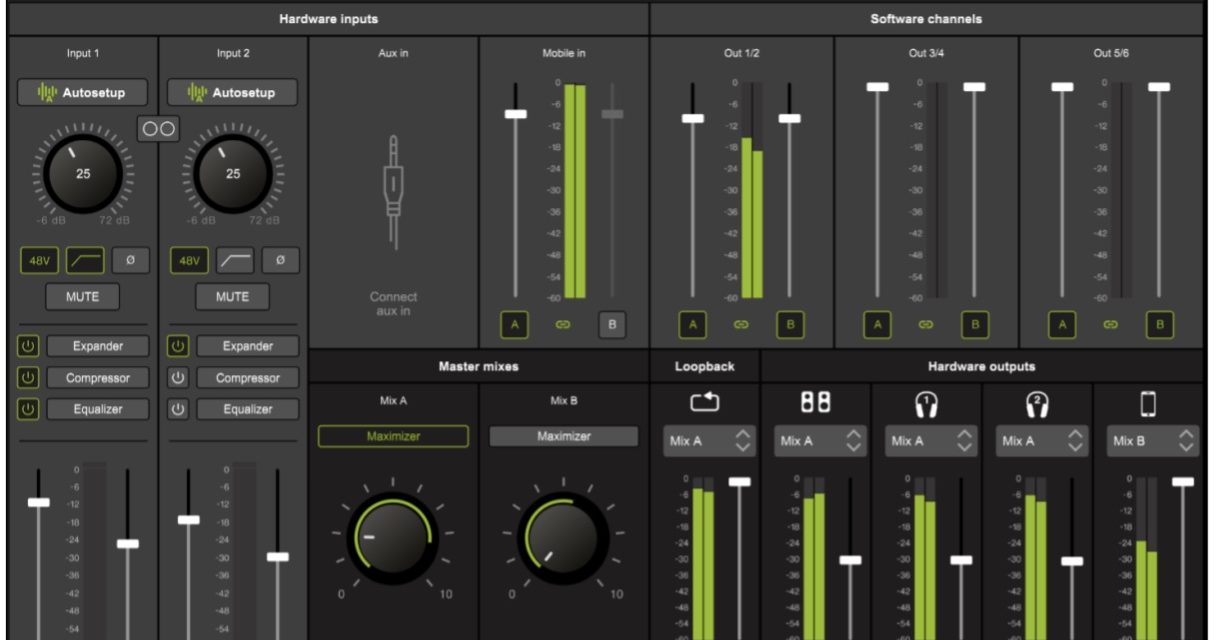This screenshot has height=640, width=1218.
Task: Click the link icon under Mobile in
Action: [x=563, y=325]
